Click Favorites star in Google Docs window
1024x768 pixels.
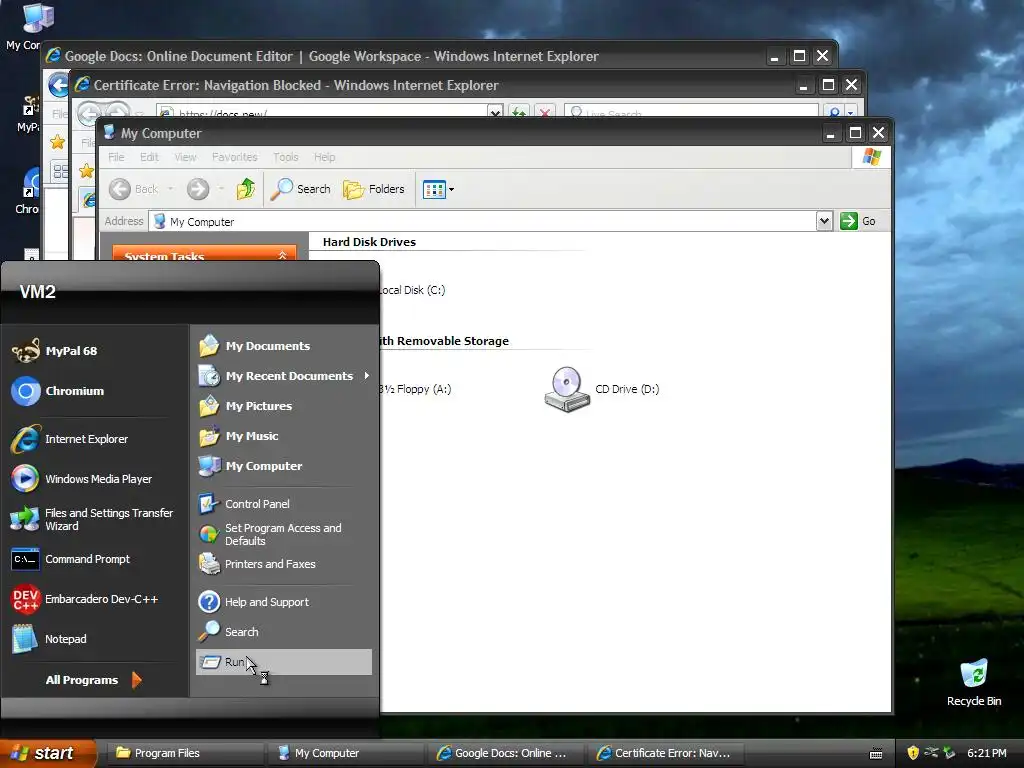(x=57, y=141)
